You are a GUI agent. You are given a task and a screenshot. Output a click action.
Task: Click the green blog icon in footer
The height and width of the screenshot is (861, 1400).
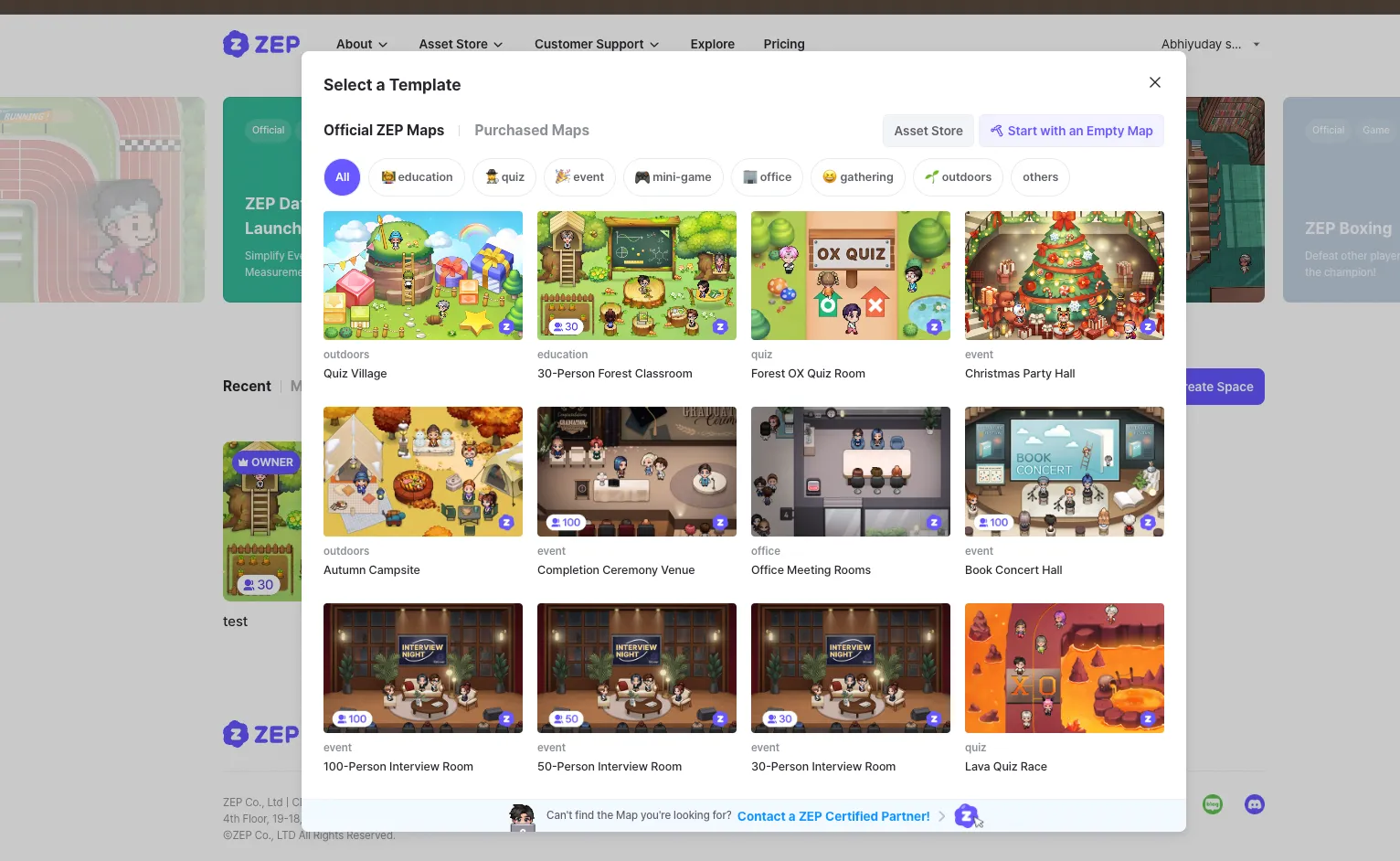click(1213, 804)
